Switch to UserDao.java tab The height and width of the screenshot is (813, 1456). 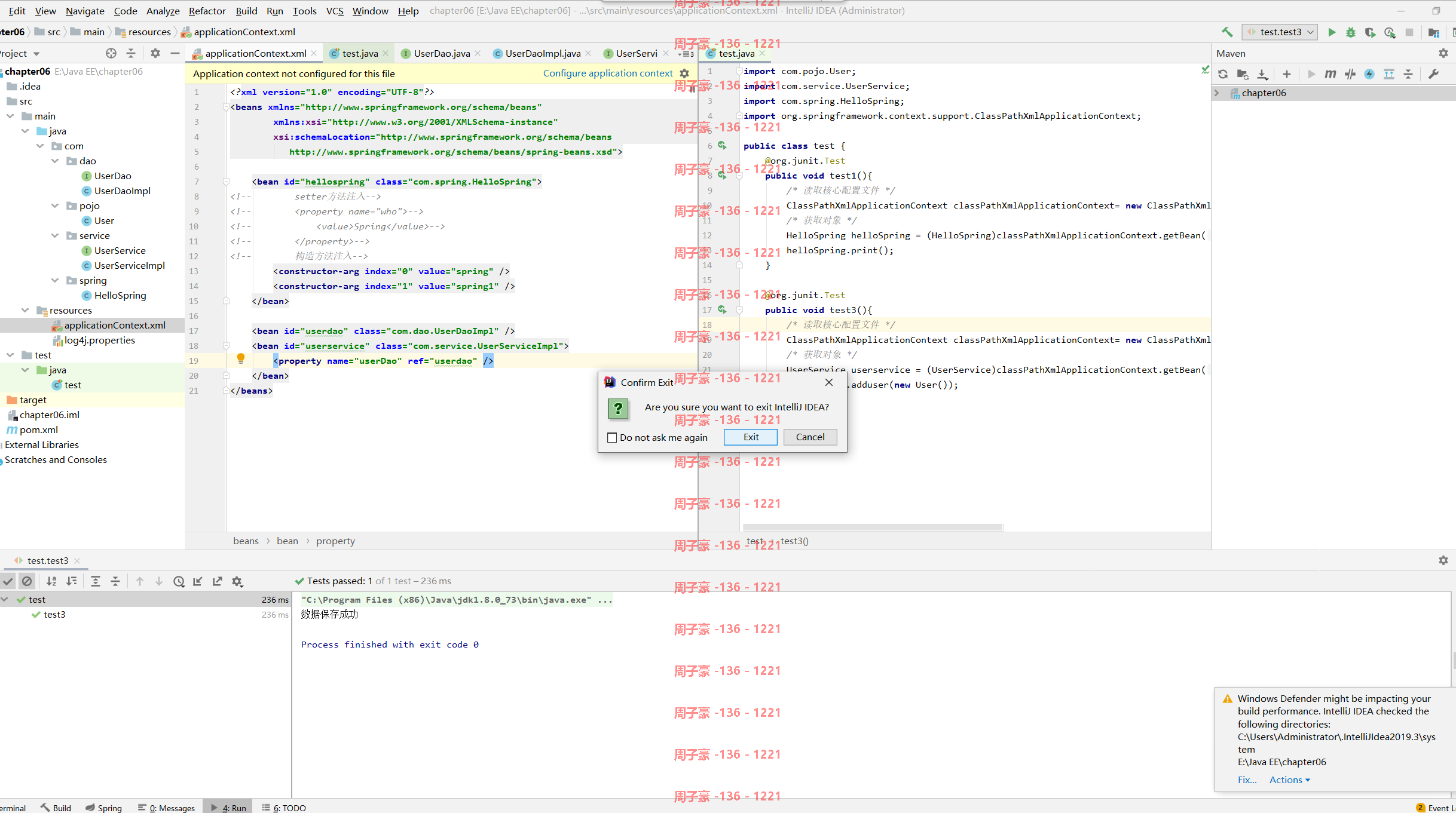coord(441,53)
